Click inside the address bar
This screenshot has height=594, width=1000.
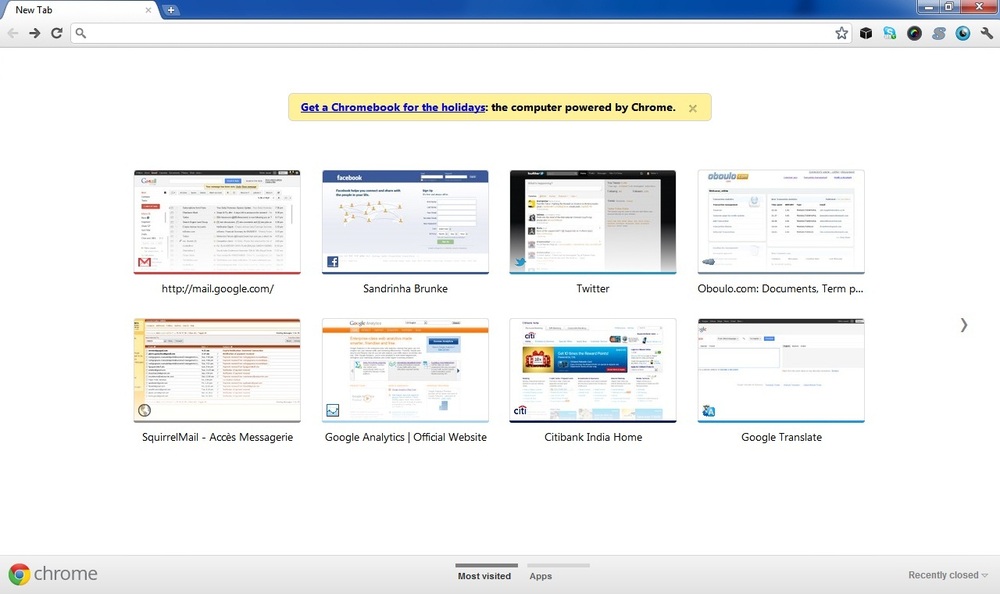(x=450, y=33)
